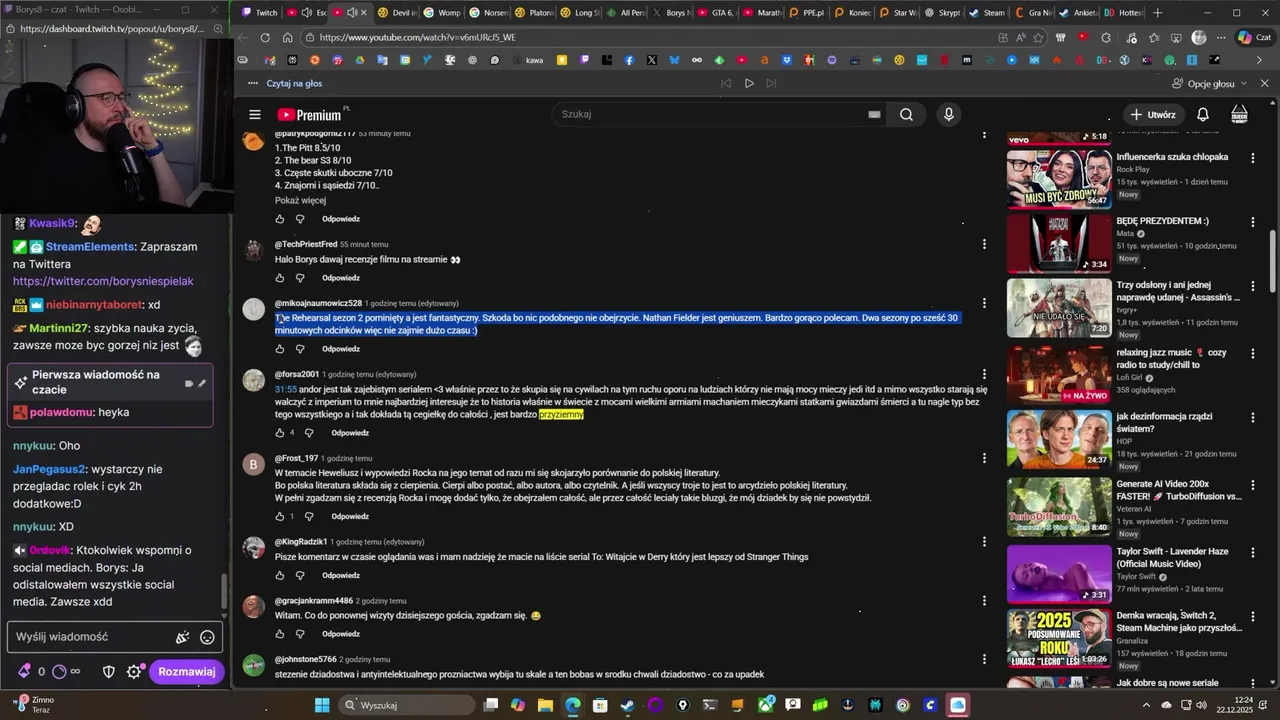Open the Twitter borysniespielak link in chat
Screen dimensions: 1280x720
pyautogui.click(x=103, y=281)
